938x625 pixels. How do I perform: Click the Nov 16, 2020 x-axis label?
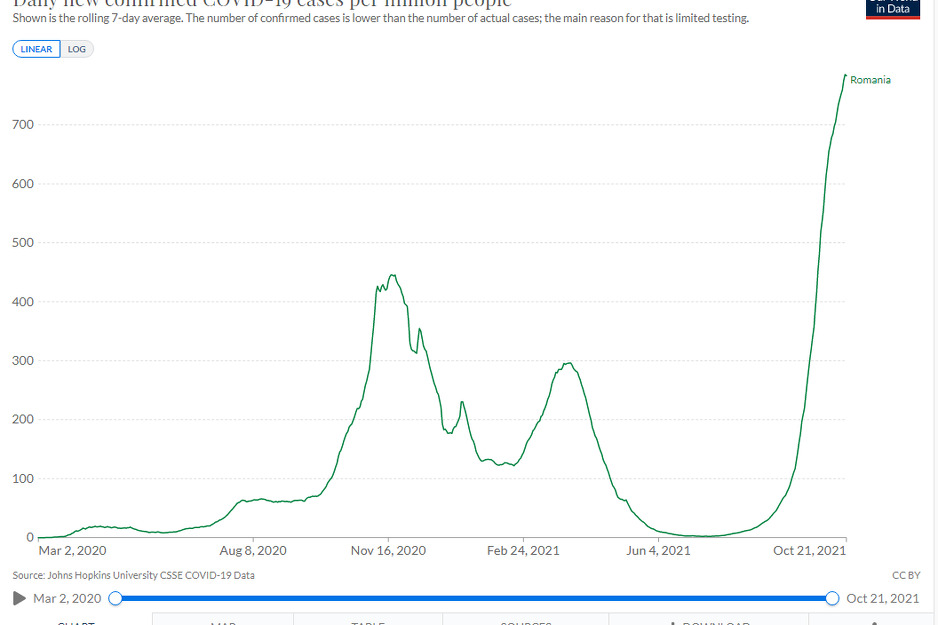[x=389, y=550]
